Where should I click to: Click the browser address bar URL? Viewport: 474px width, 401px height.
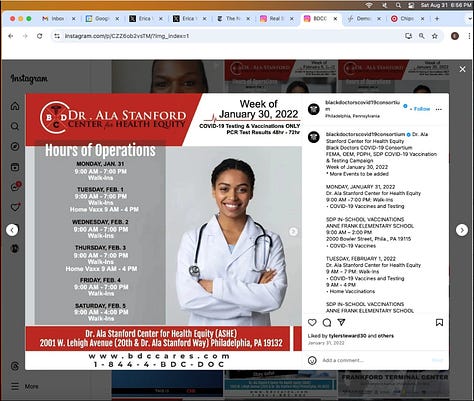127,36
